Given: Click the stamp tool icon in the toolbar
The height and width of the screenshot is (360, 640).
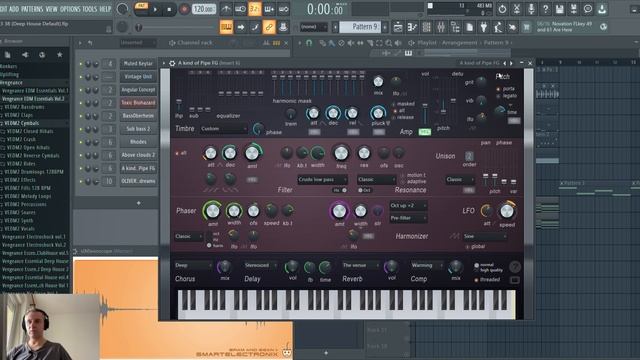Looking at the screenshot, I should pyautogui.click(x=283, y=27).
